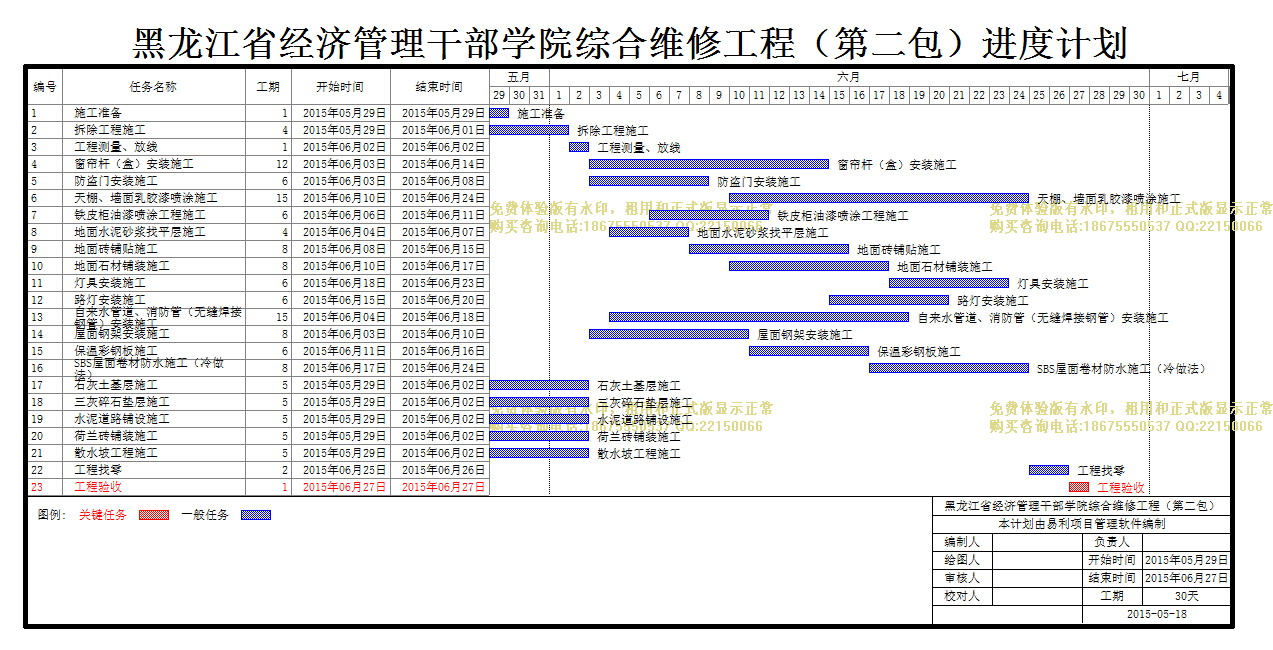Image resolution: width=1273 pixels, height=650 pixels.
Task: Select the 校对人 field label
Action: pyautogui.click(x=962, y=596)
